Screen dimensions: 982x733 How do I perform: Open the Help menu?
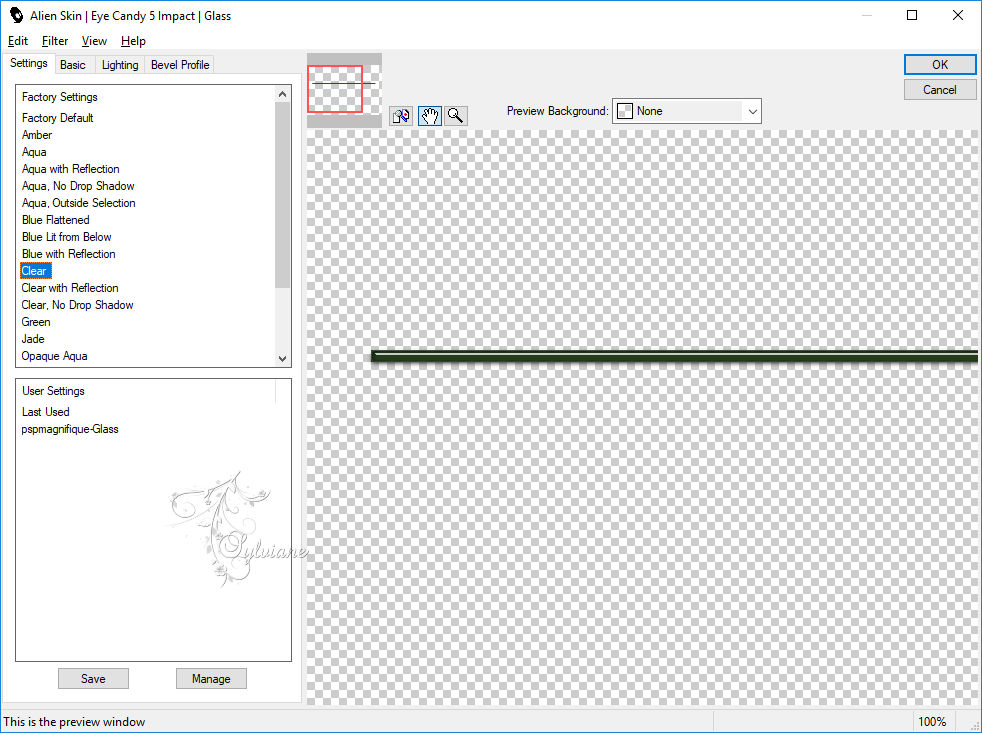pos(133,41)
